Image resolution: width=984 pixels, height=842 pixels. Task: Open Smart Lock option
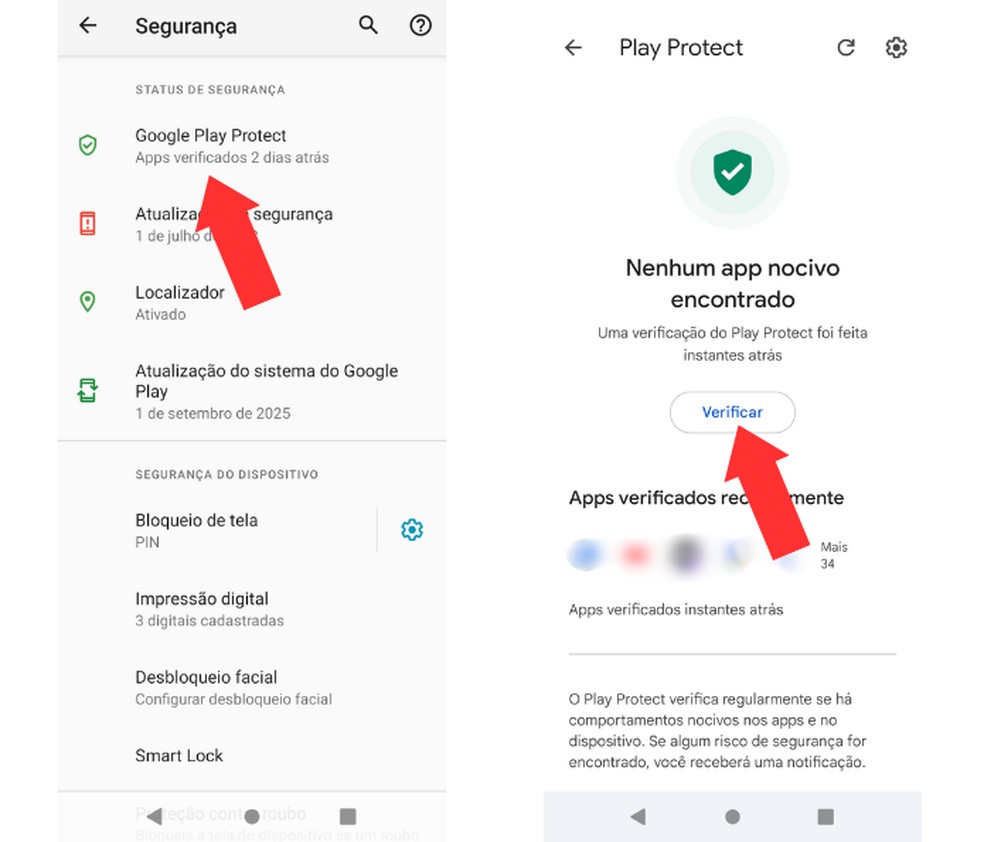coord(252,755)
